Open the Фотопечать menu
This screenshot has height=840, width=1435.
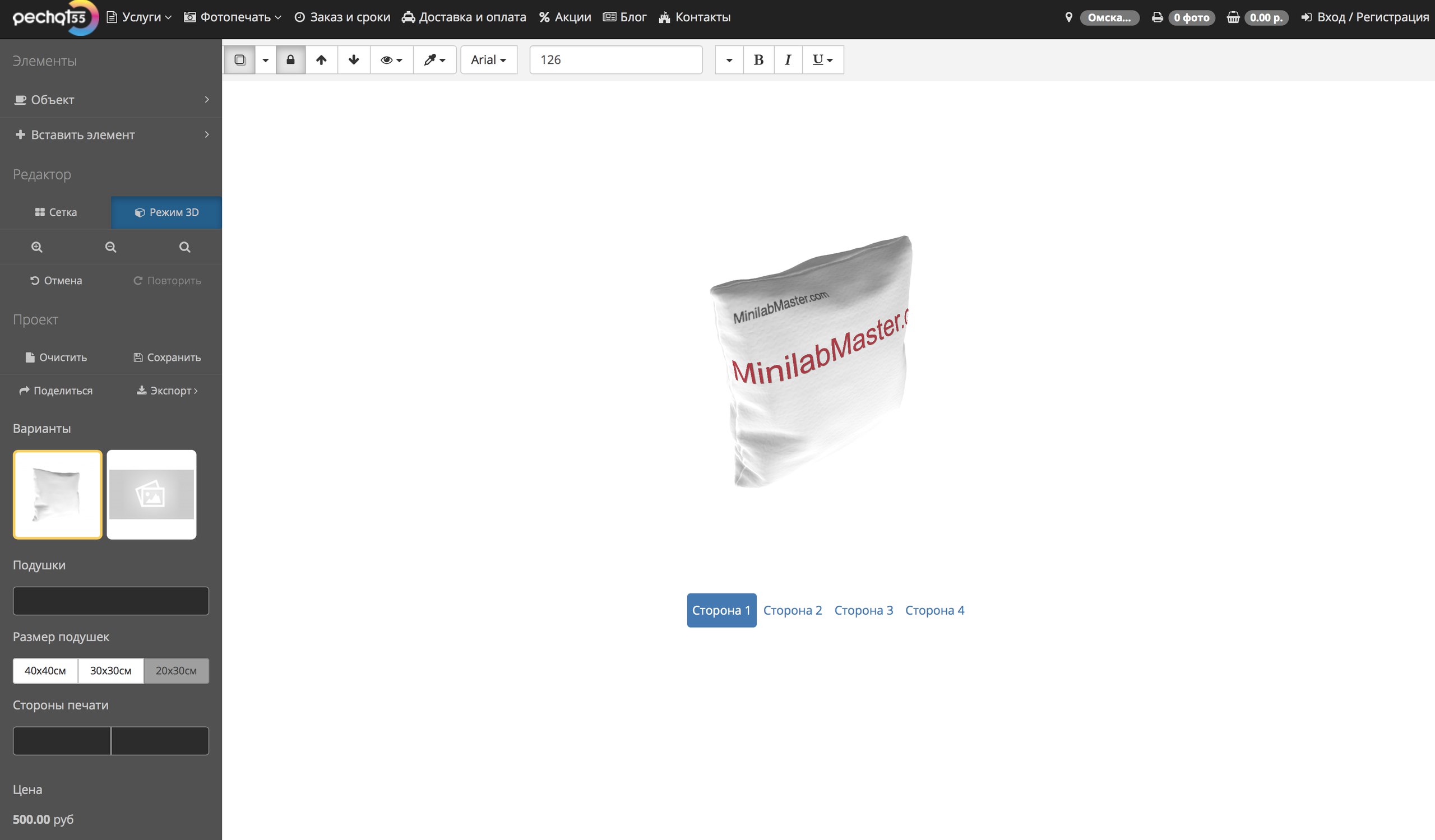[232, 17]
